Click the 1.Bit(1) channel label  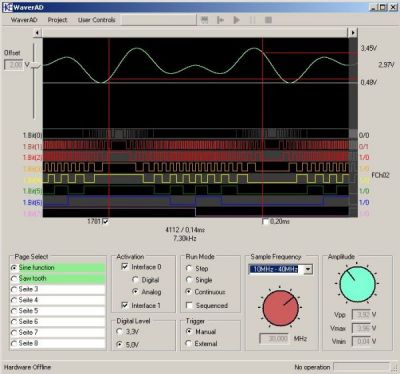point(32,146)
